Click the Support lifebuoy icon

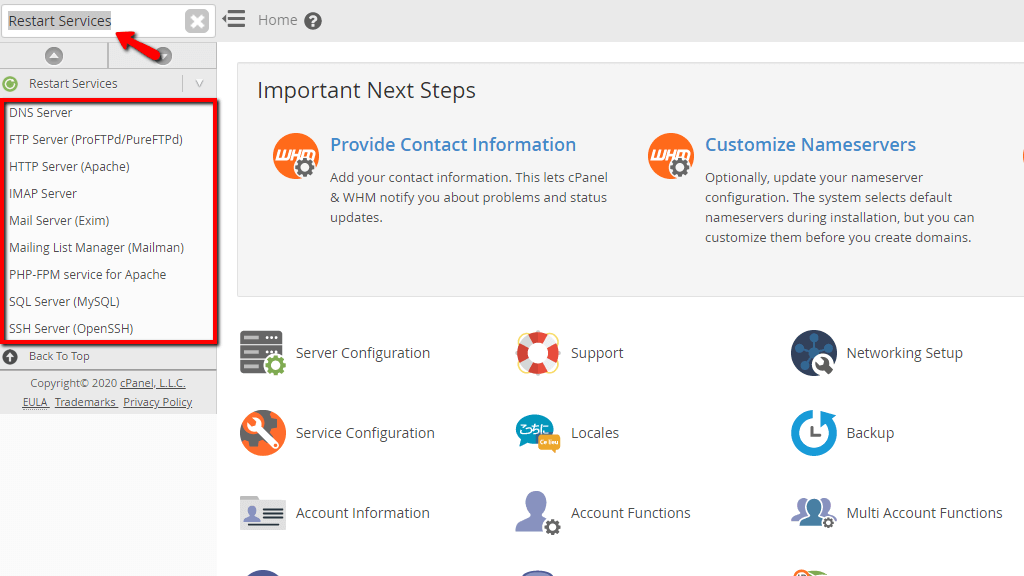537,353
